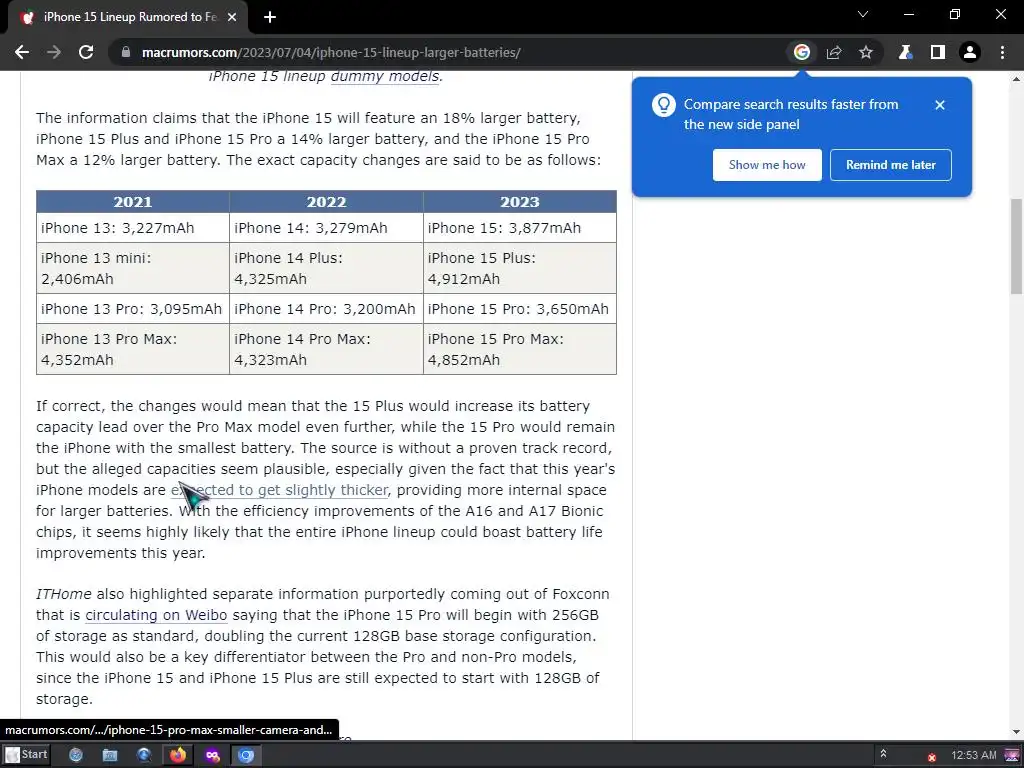Click the scrollbar down arrow
The height and width of the screenshot is (768, 1024).
pos(1016,732)
